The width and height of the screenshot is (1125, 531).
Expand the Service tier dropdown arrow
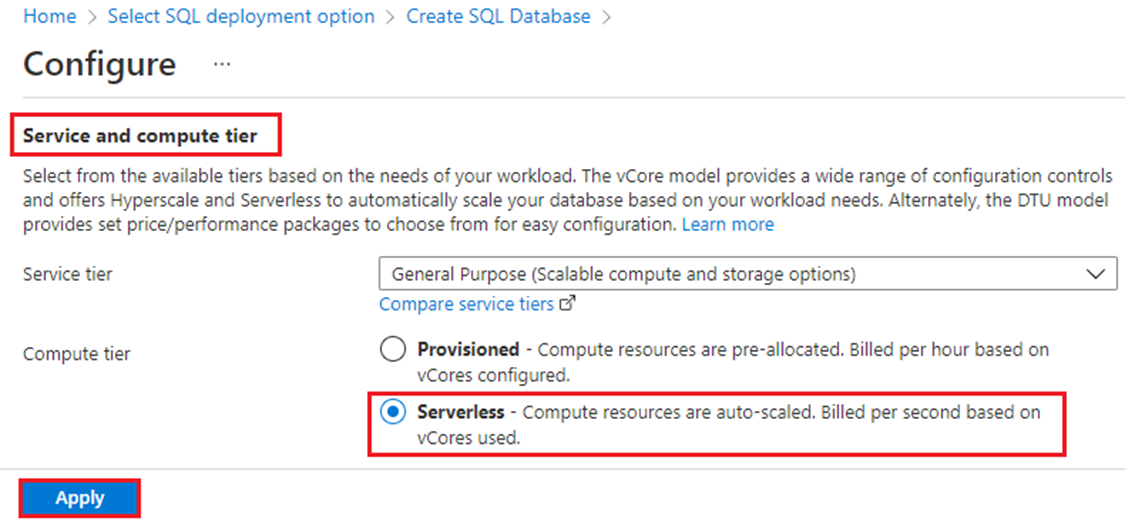click(x=1095, y=274)
